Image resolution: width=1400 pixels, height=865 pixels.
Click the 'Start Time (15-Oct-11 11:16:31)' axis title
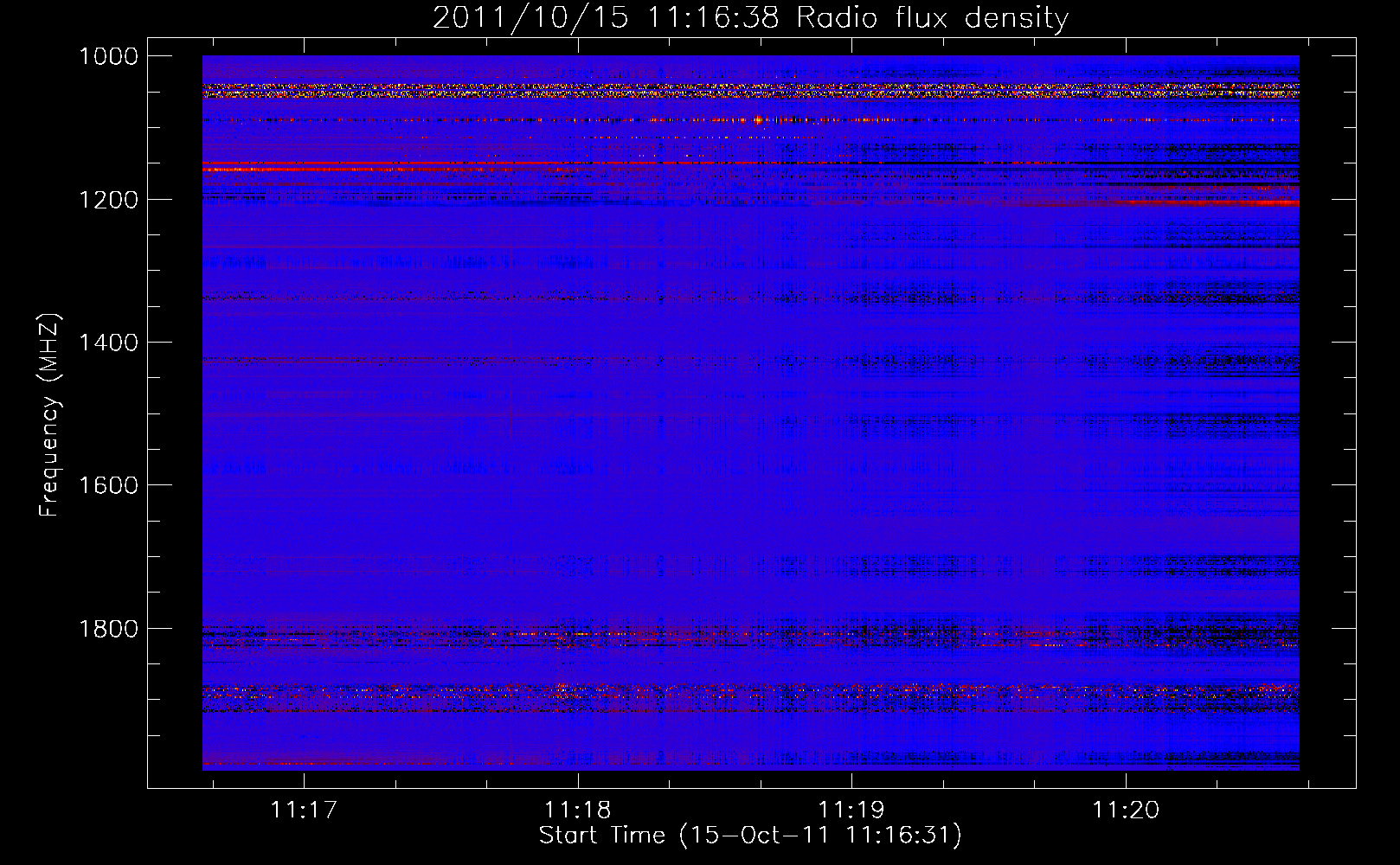(x=750, y=836)
